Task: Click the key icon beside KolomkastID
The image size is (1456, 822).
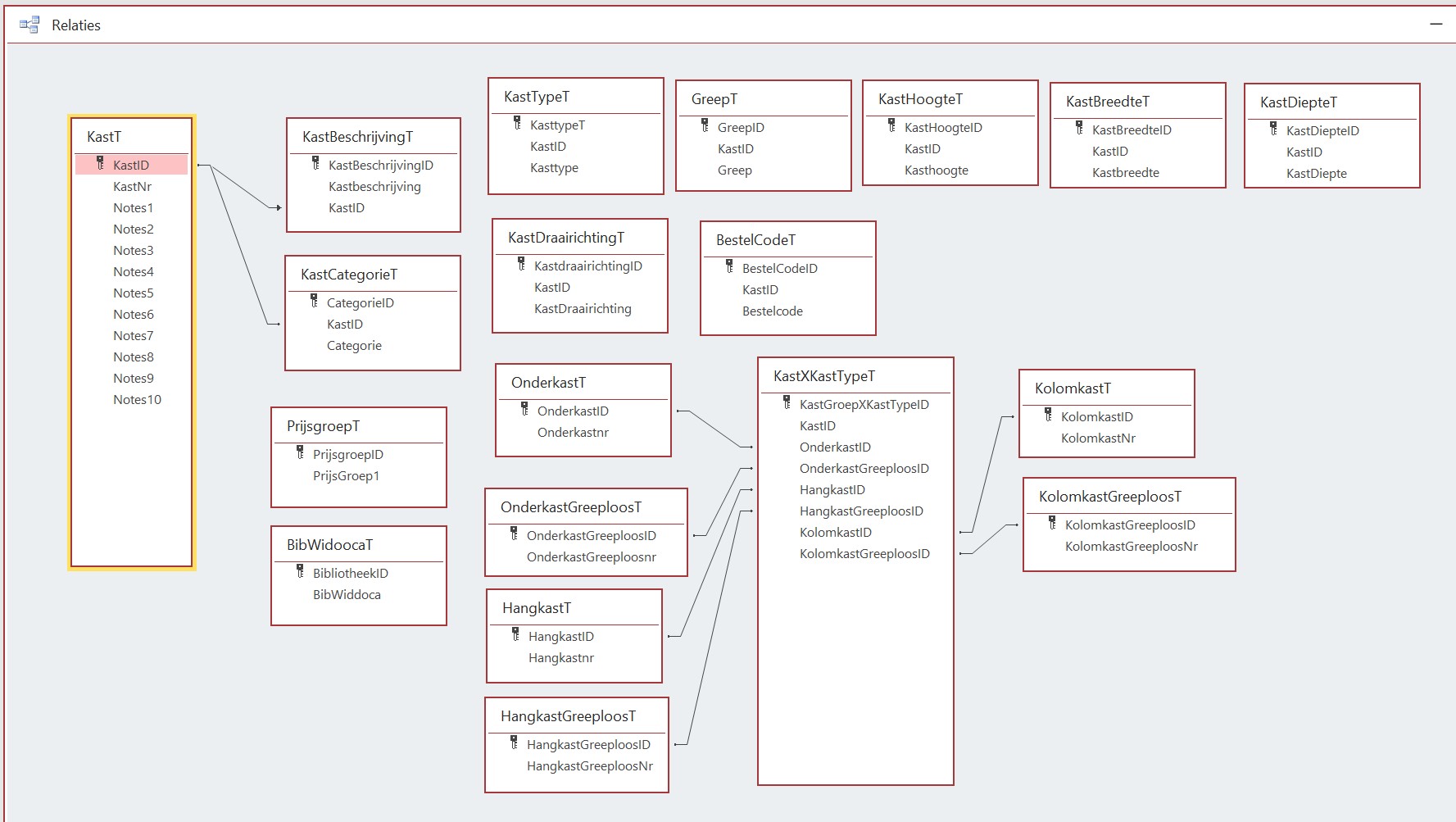Action: pyautogui.click(x=1048, y=416)
